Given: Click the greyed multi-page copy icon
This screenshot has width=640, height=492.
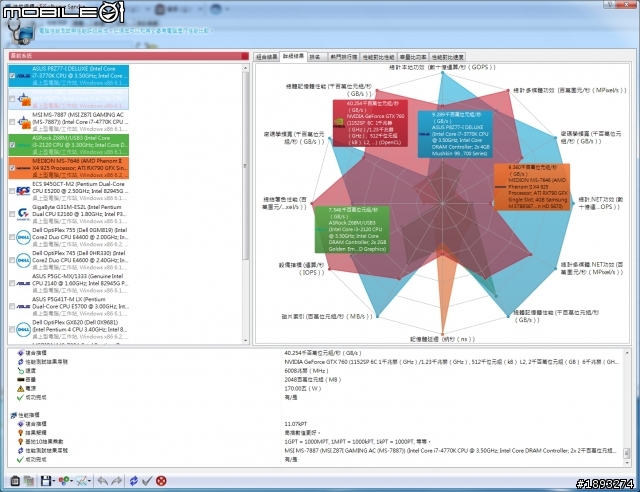Looking at the screenshot, I should (29, 481).
